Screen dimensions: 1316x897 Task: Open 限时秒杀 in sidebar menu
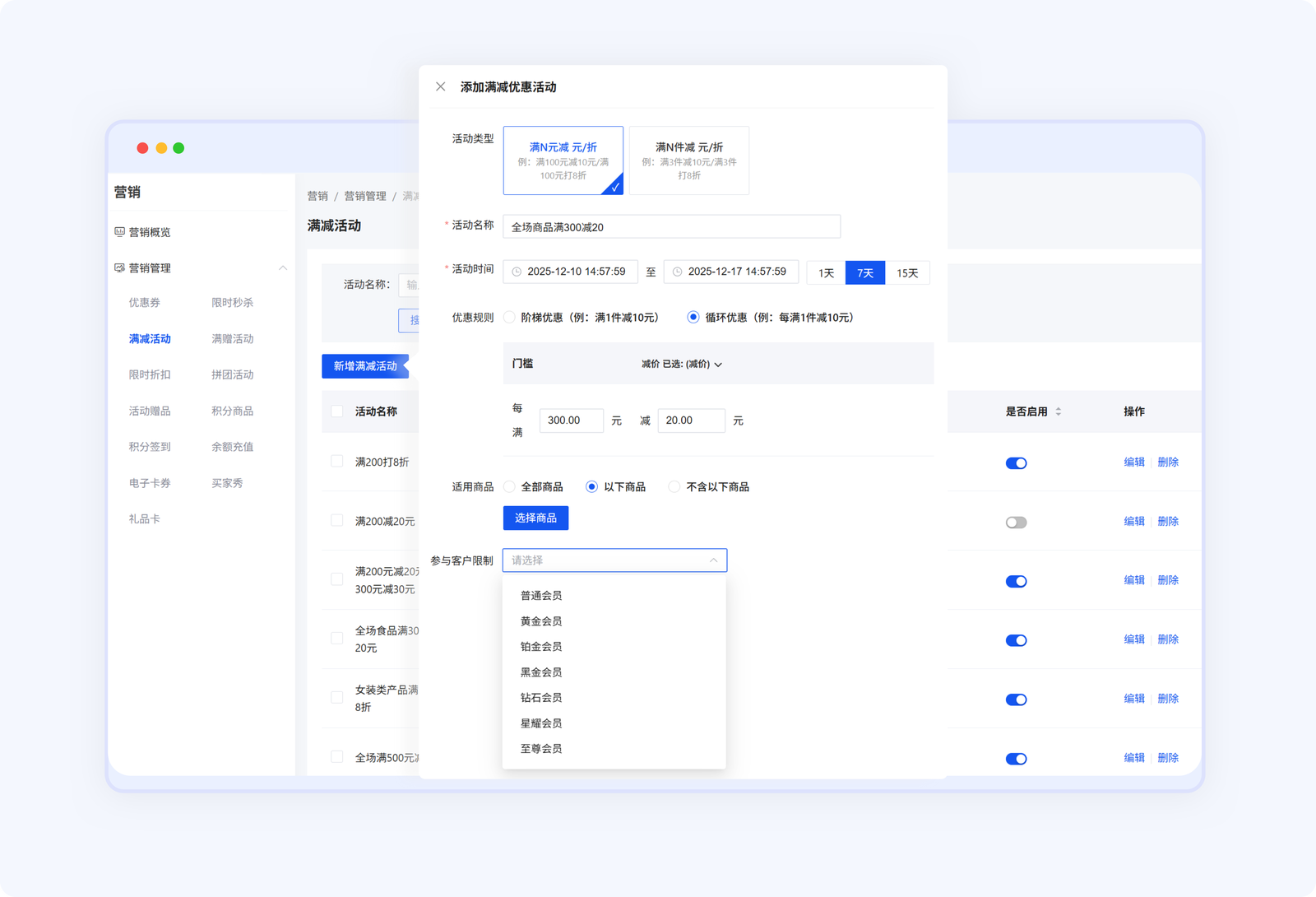pos(232,303)
